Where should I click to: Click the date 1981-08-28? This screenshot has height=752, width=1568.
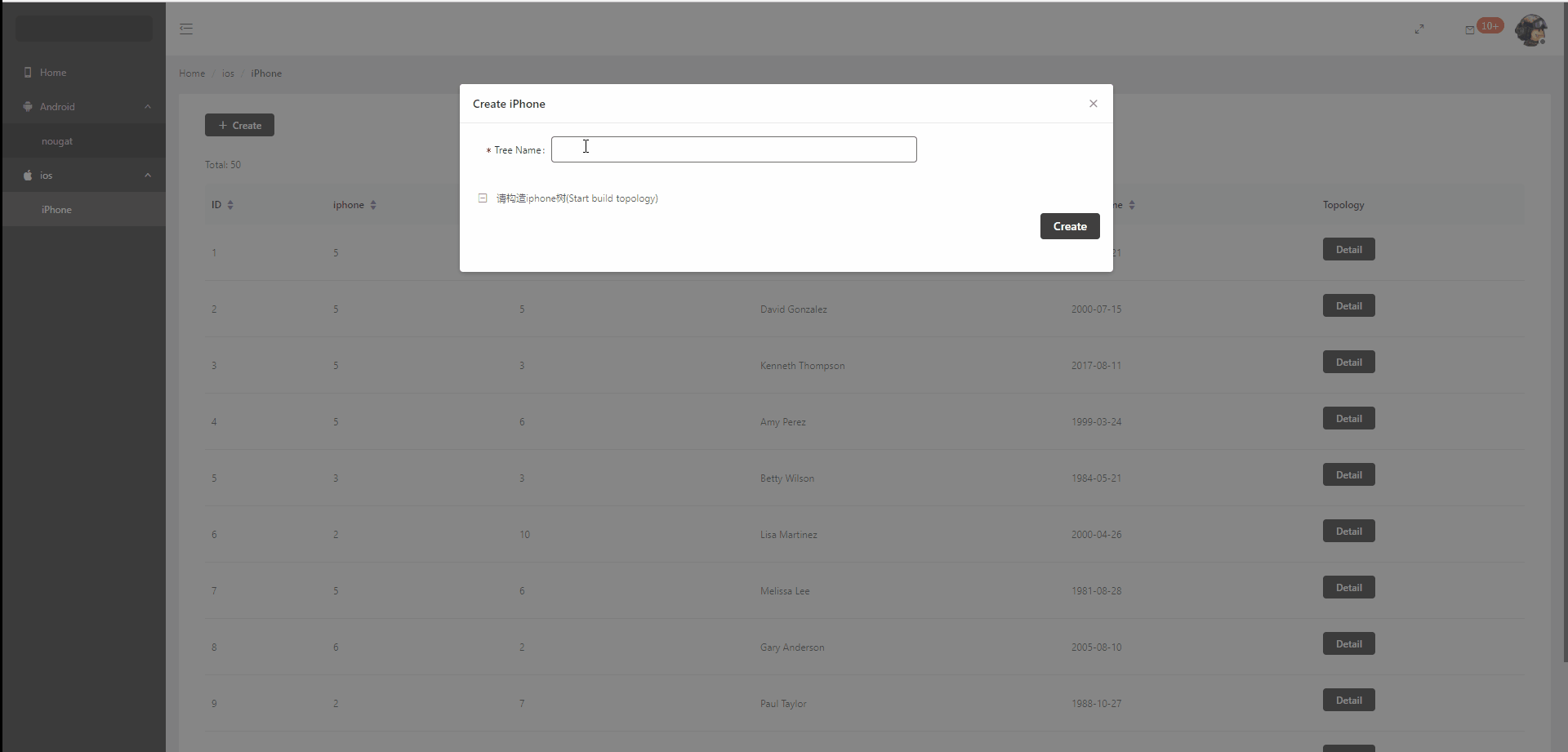(x=1097, y=591)
